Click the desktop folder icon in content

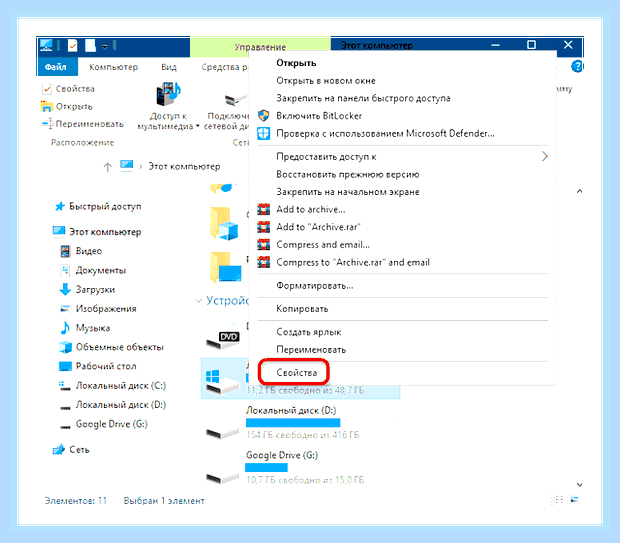225,268
